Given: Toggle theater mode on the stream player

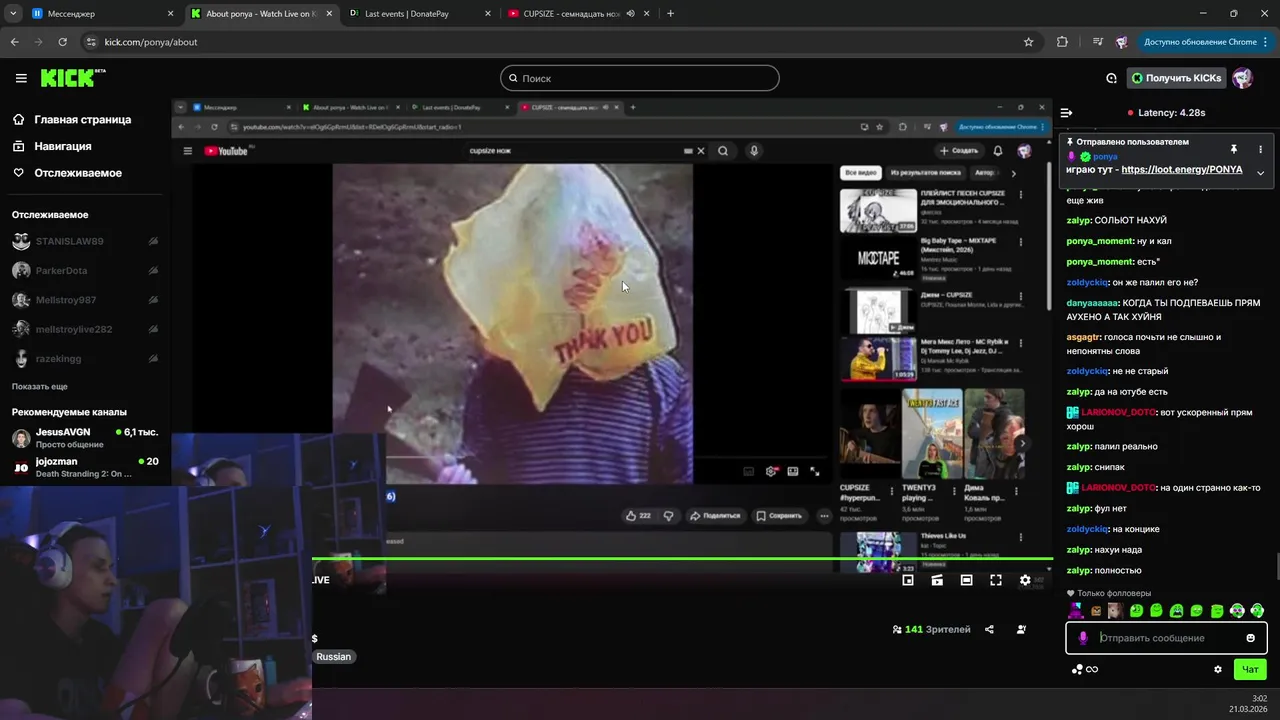Looking at the screenshot, I should point(966,580).
